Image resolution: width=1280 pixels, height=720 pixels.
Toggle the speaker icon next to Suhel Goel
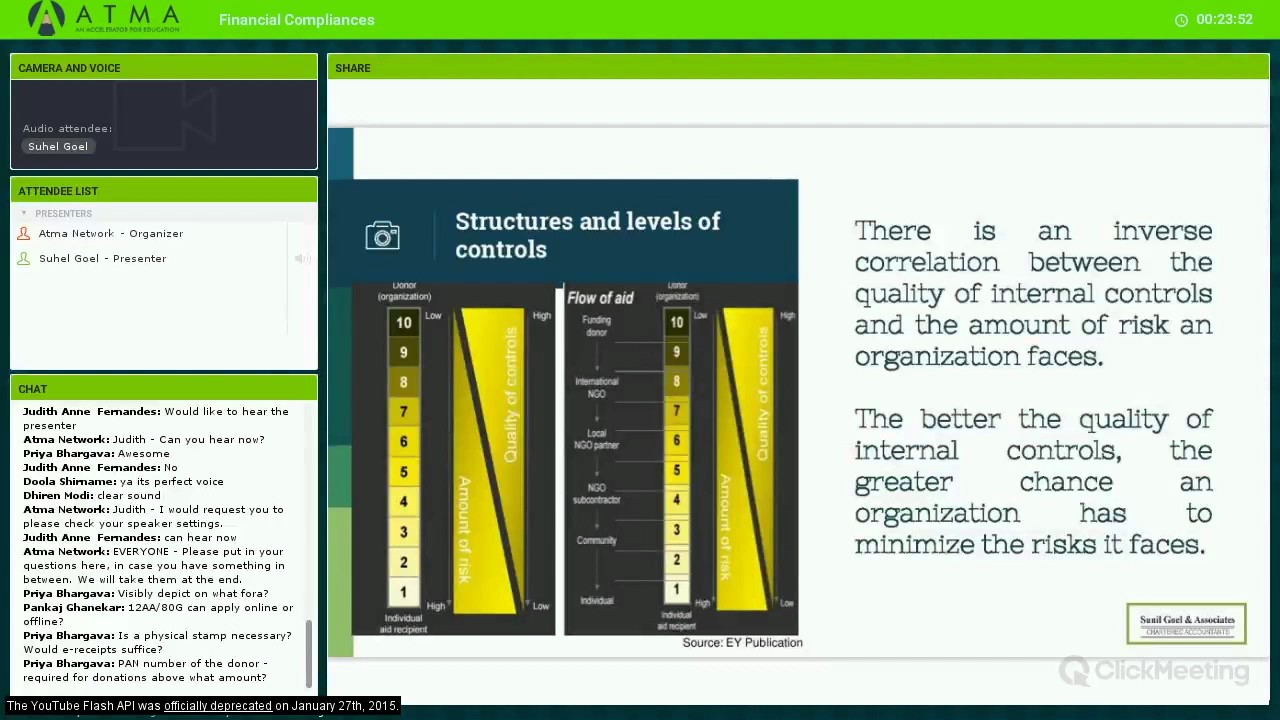301,259
